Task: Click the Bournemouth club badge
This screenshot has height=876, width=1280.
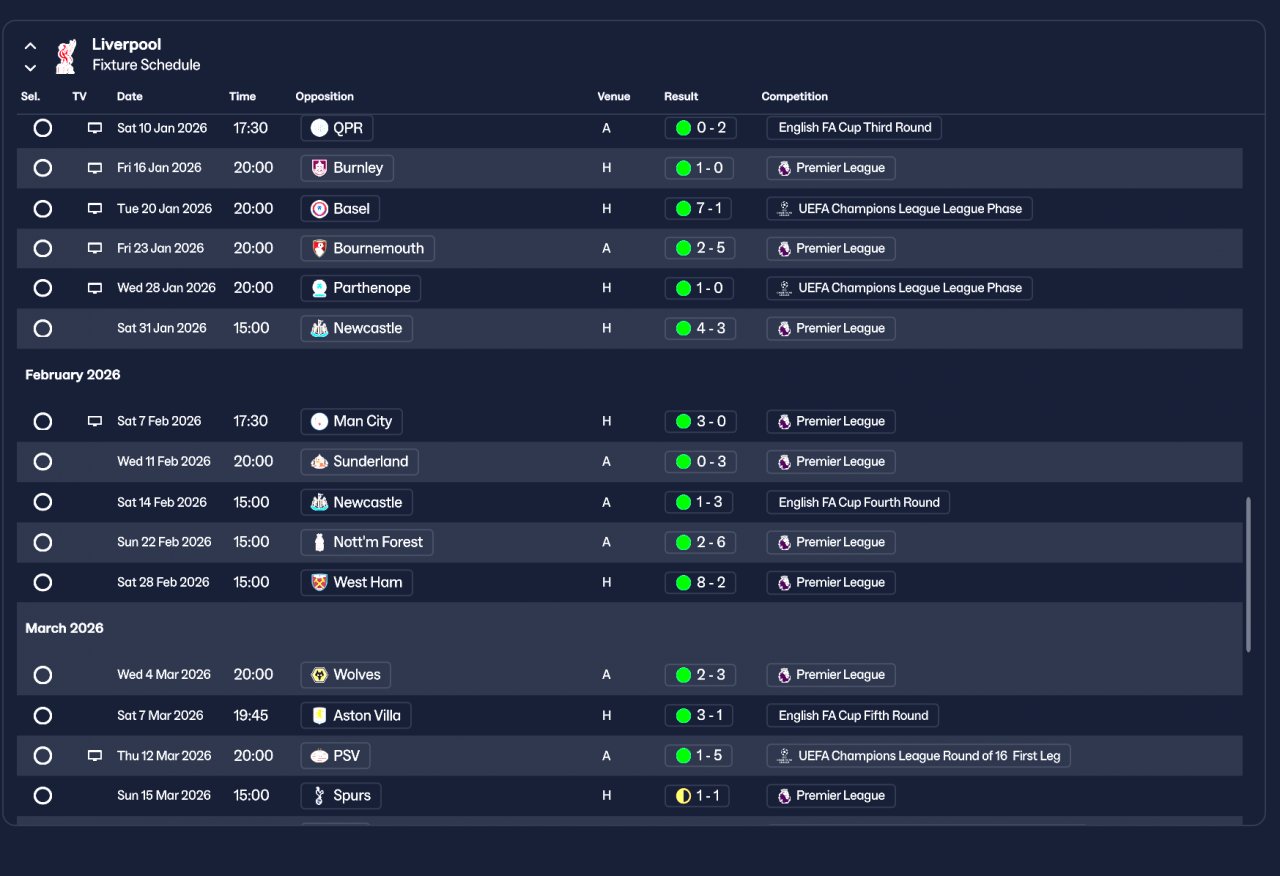Action: 319,248
